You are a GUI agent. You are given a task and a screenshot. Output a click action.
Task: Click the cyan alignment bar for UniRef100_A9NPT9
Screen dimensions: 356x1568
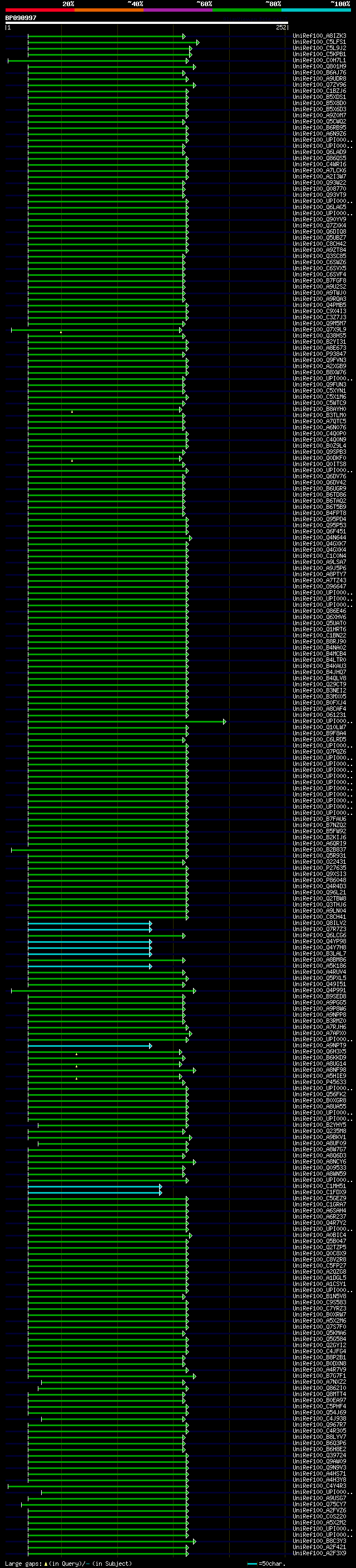pyautogui.click(x=90, y=1046)
